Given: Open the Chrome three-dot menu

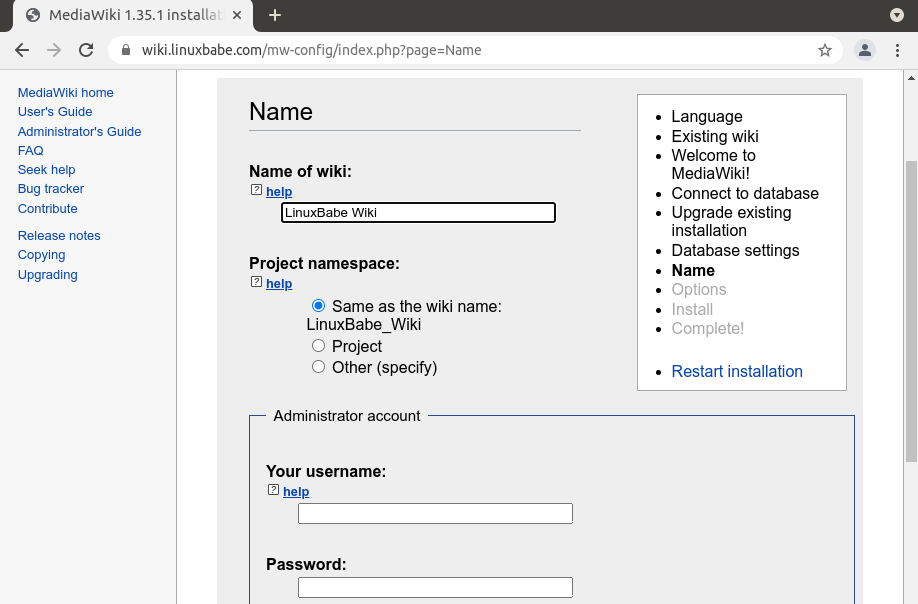Looking at the screenshot, I should (x=898, y=50).
